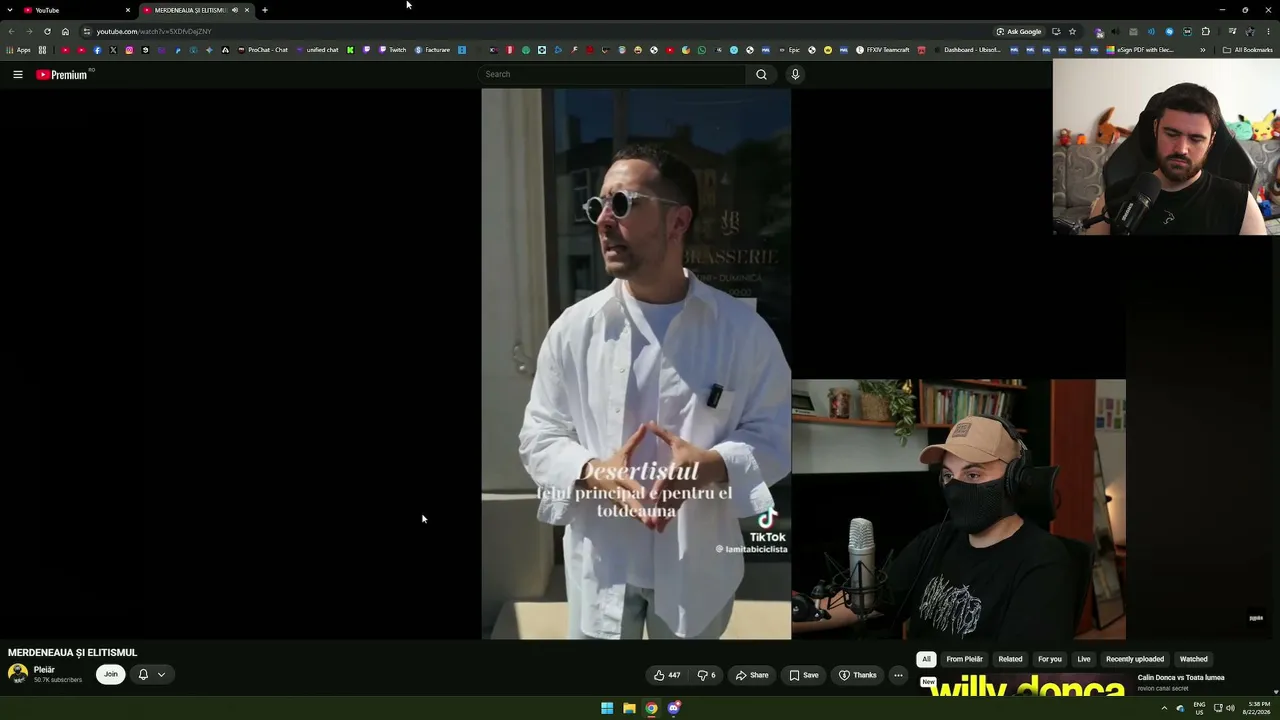1280x720 pixels.
Task: Select the Watched chip
Action: (x=1193, y=659)
